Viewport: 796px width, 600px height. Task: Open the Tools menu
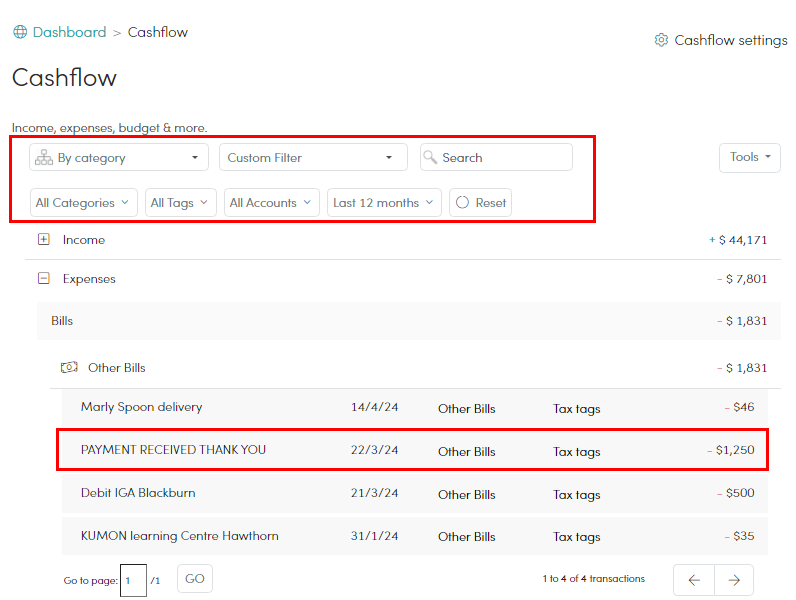click(x=749, y=157)
